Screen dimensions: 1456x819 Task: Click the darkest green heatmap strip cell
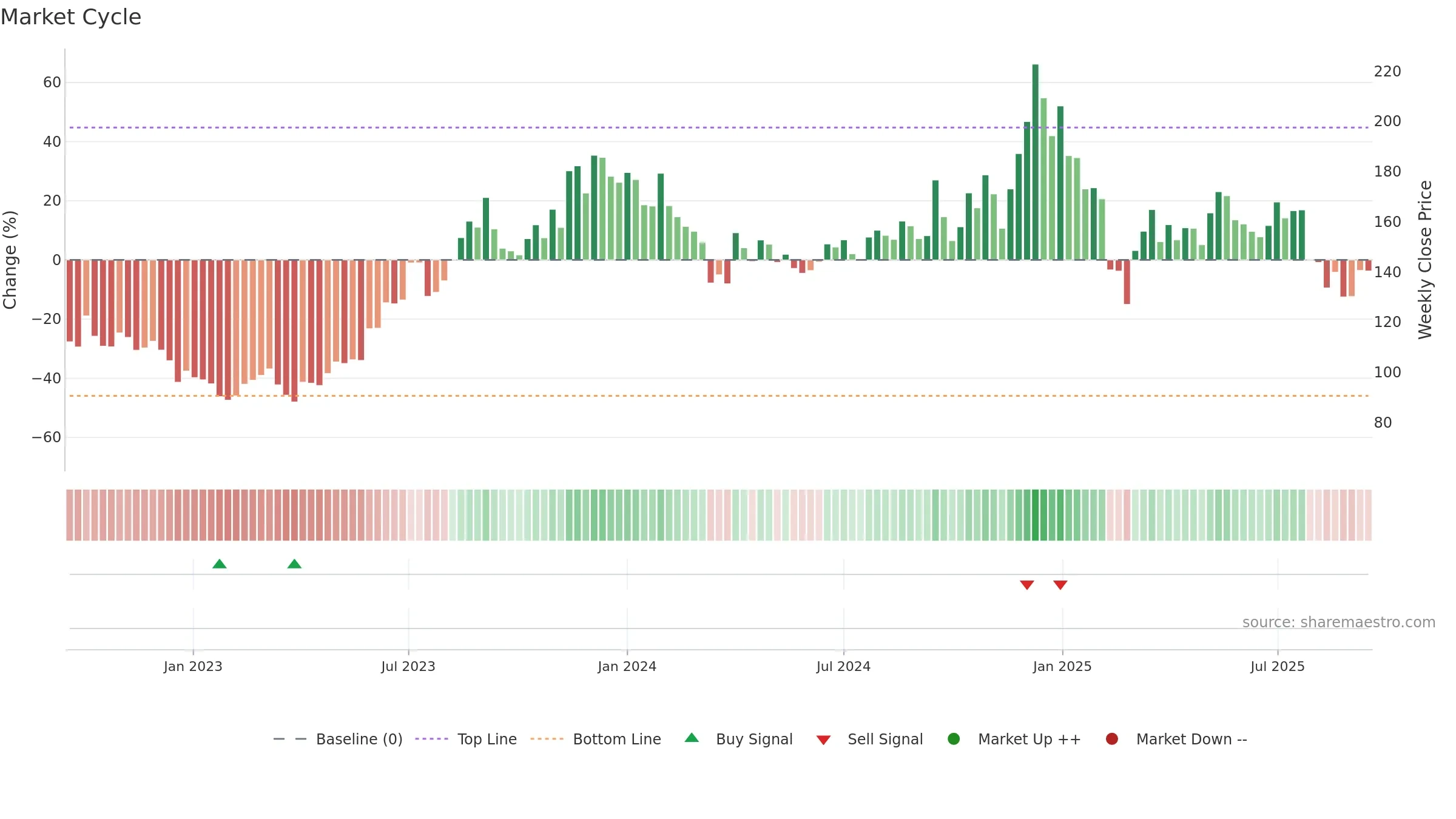click(1036, 515)
